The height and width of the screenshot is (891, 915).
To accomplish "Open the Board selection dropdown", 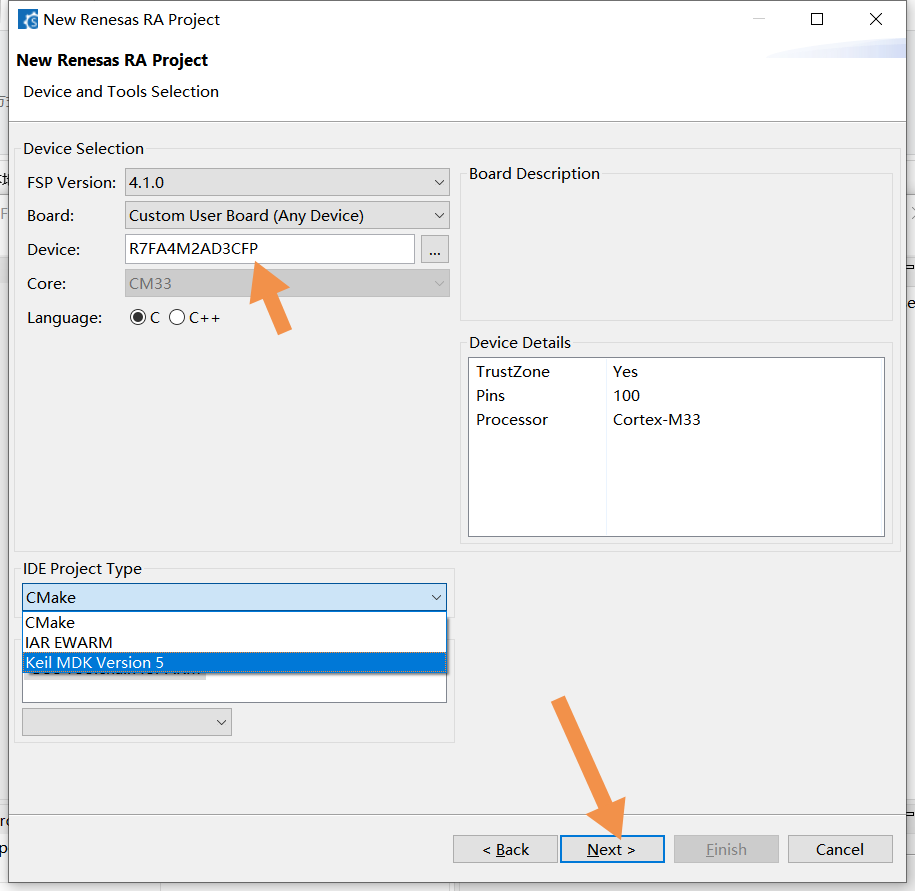I will pos(287,216).
